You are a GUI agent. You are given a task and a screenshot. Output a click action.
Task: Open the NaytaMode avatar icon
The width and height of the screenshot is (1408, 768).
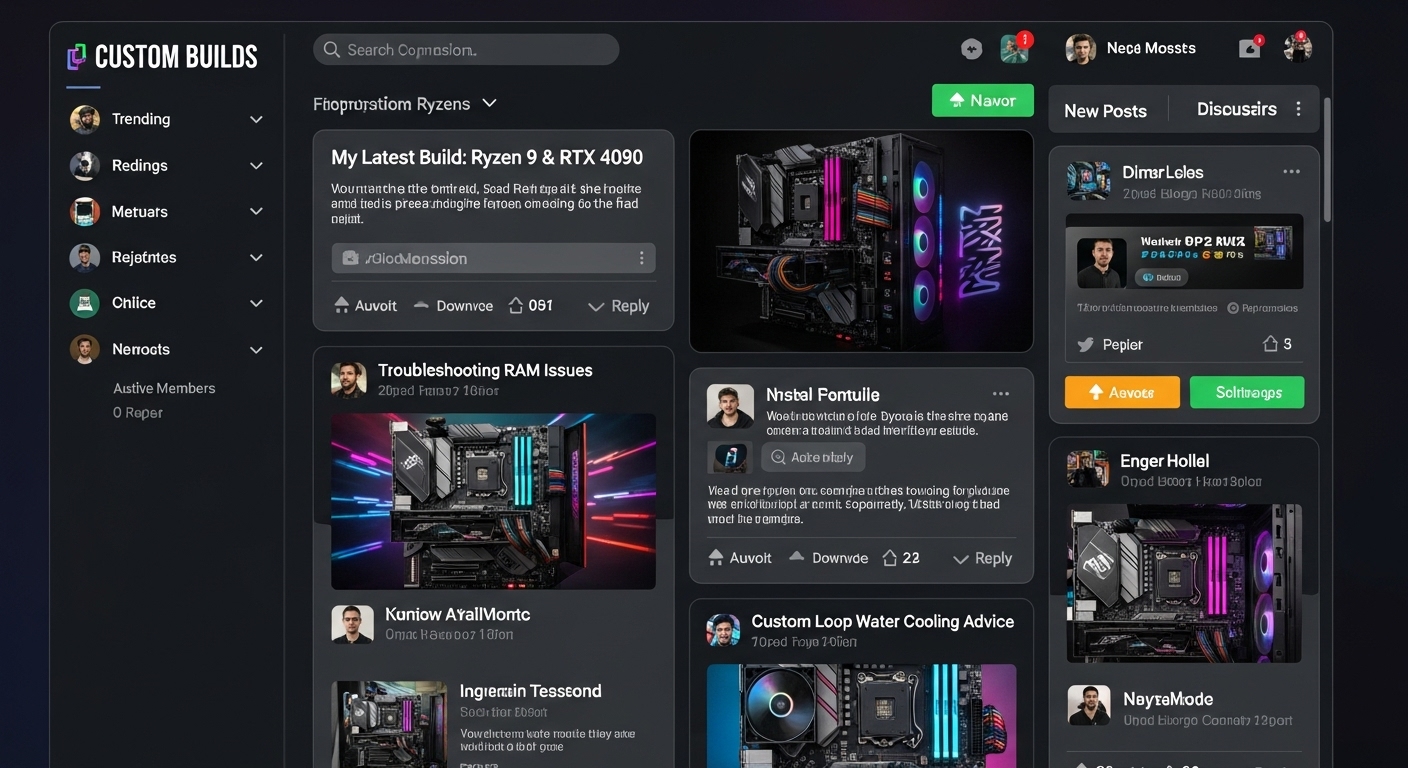point(1089,705)
